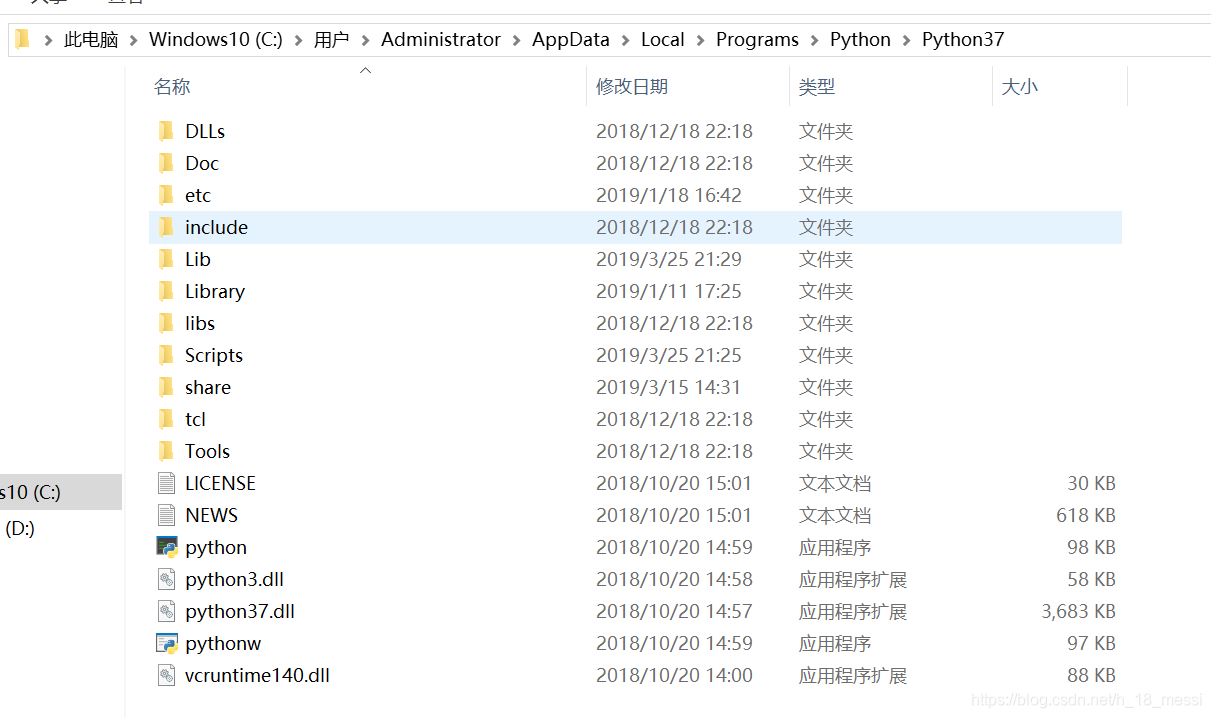The height and width of the screenshot is (718, 1211).
Task: Click the pythonw application icon
Action: pos(167,643)
